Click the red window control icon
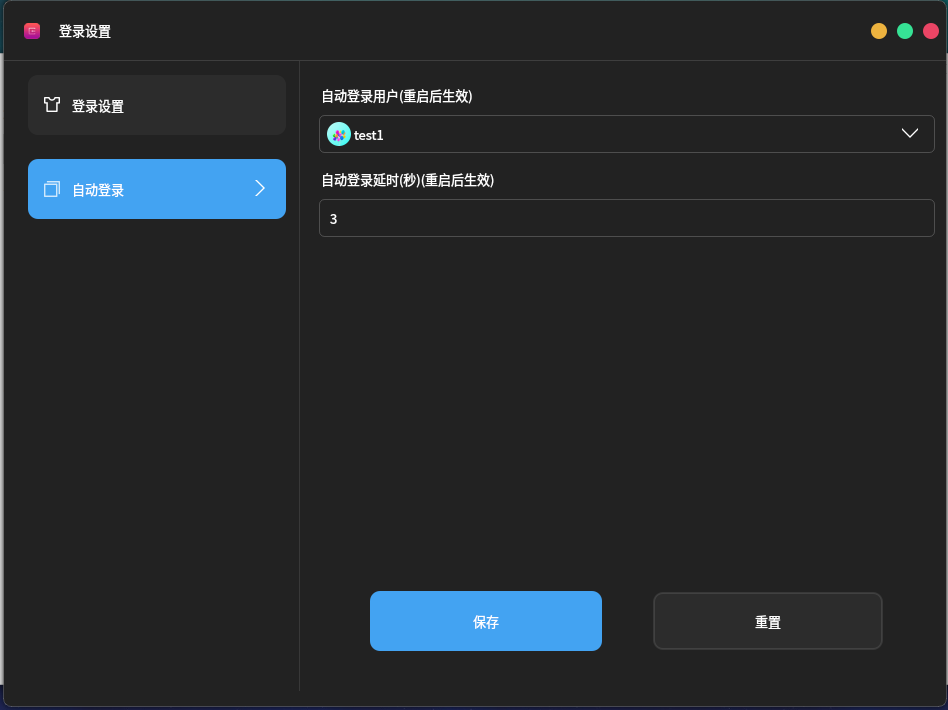This screenshot has height=710, width=948. tap(931, 31)
